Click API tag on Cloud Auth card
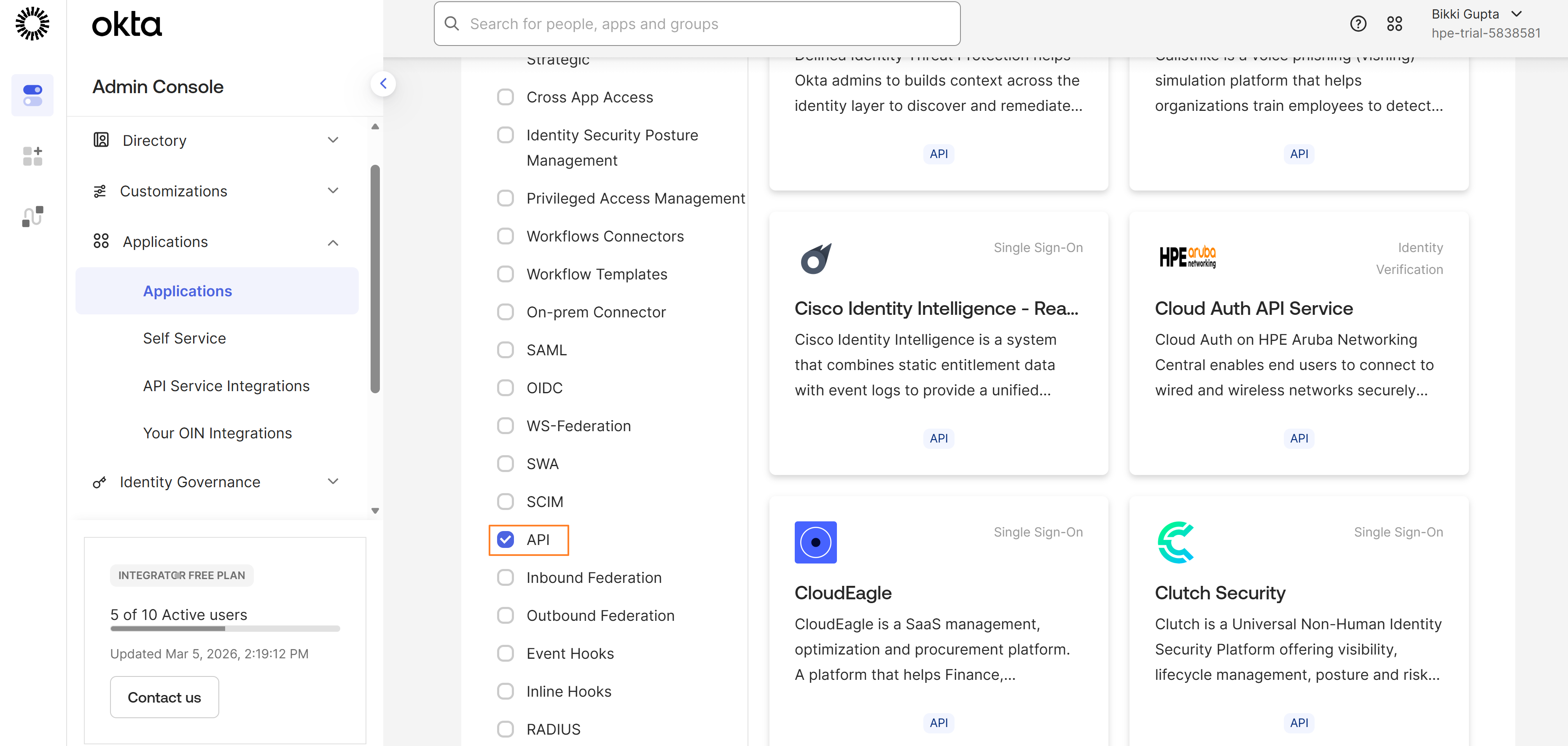 (1299, 438)
